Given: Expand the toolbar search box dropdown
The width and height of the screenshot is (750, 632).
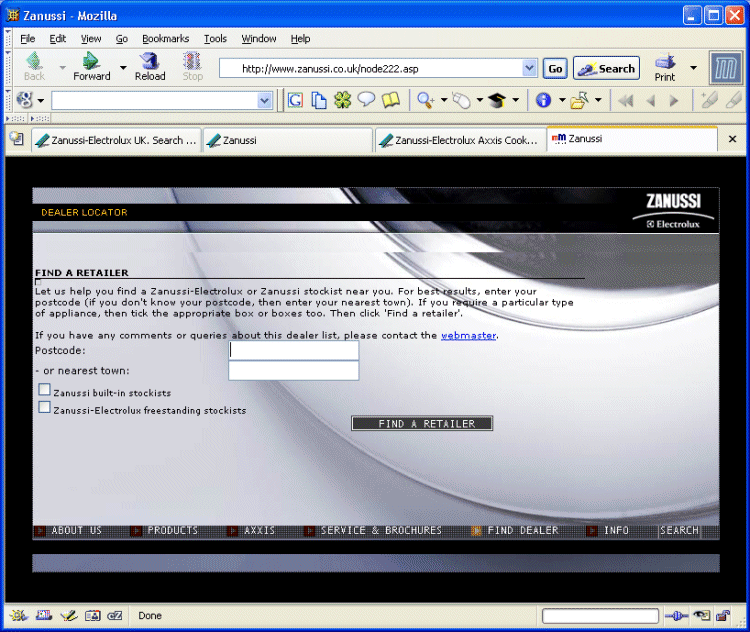Looking at the screenshot, I should click(265, 100).
